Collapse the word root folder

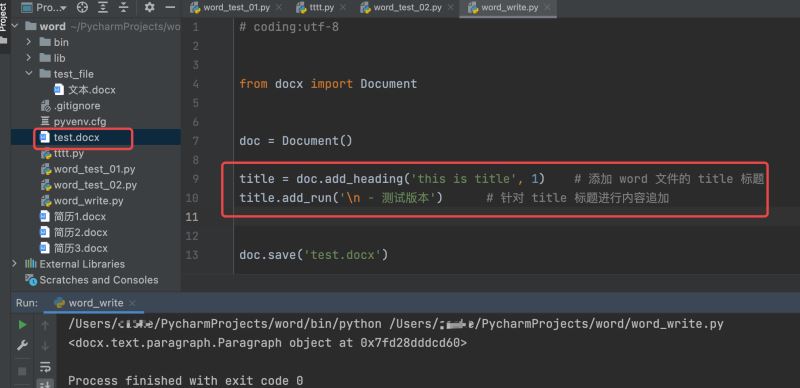[x=15, y=26]
